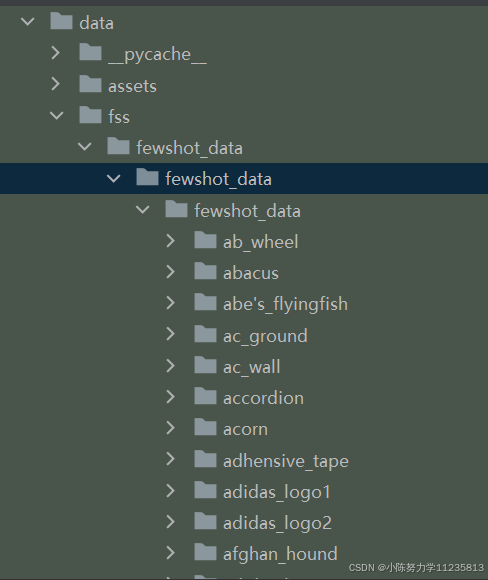
Task: Select the adidas_logo1 folder name
Action: coord(277,493)
